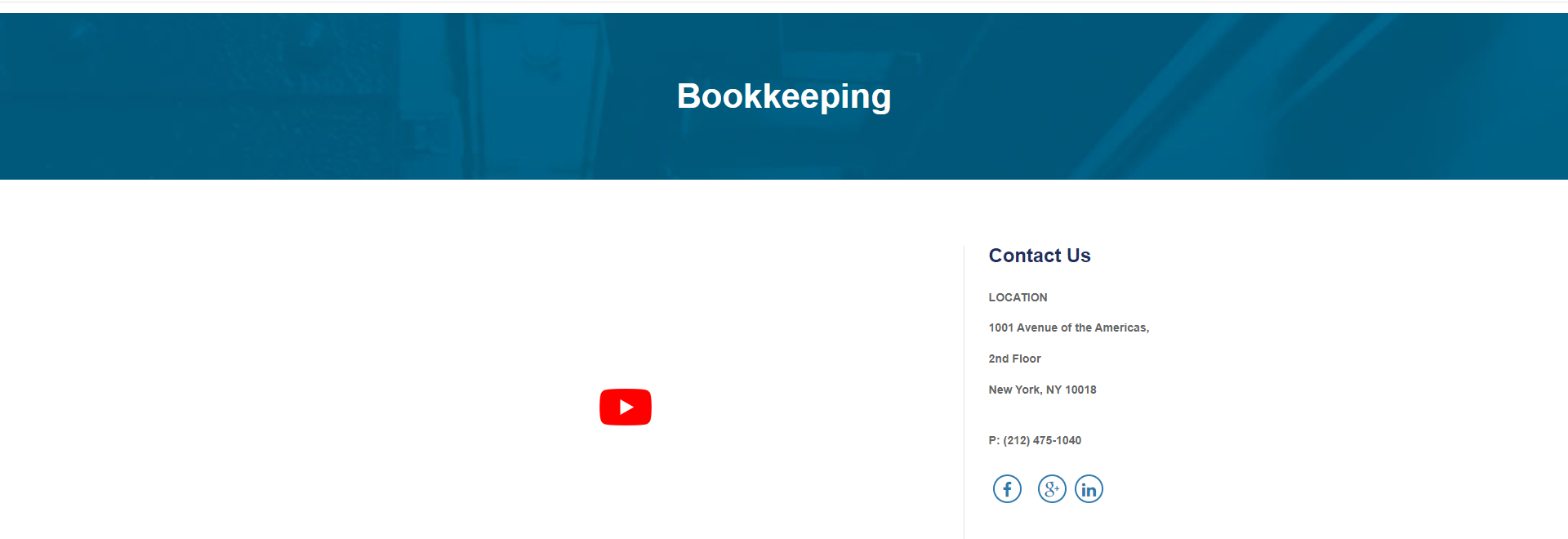This screenshot has width=1568, height=539.
Task: Click the New York, NY 10018 line
Action: (x=1043, y=390)
